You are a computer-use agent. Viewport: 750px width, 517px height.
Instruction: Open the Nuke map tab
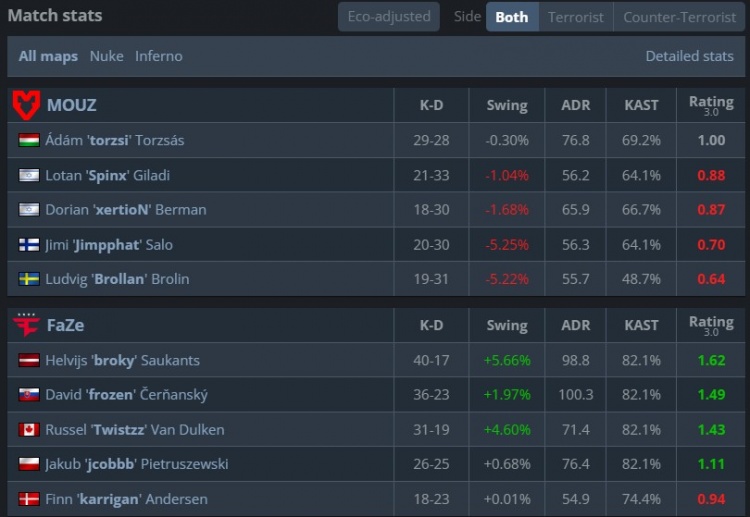107,56
